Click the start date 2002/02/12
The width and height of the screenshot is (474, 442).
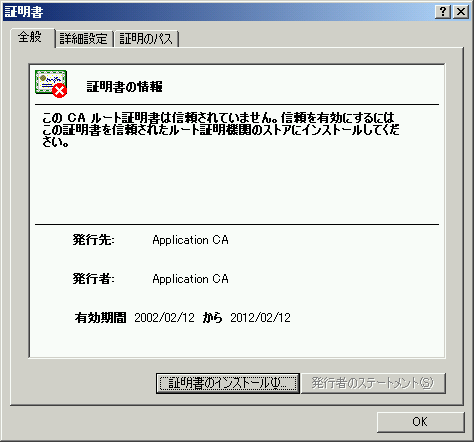(x=164, y=318)
